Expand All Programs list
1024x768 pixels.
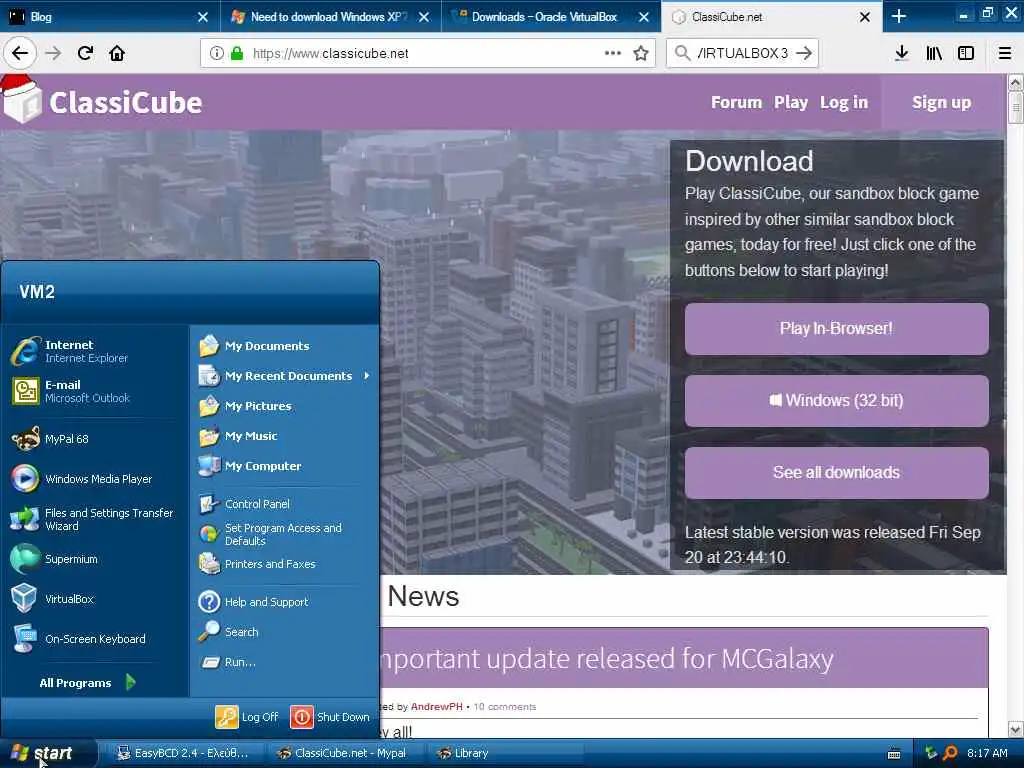click(88, 682)
